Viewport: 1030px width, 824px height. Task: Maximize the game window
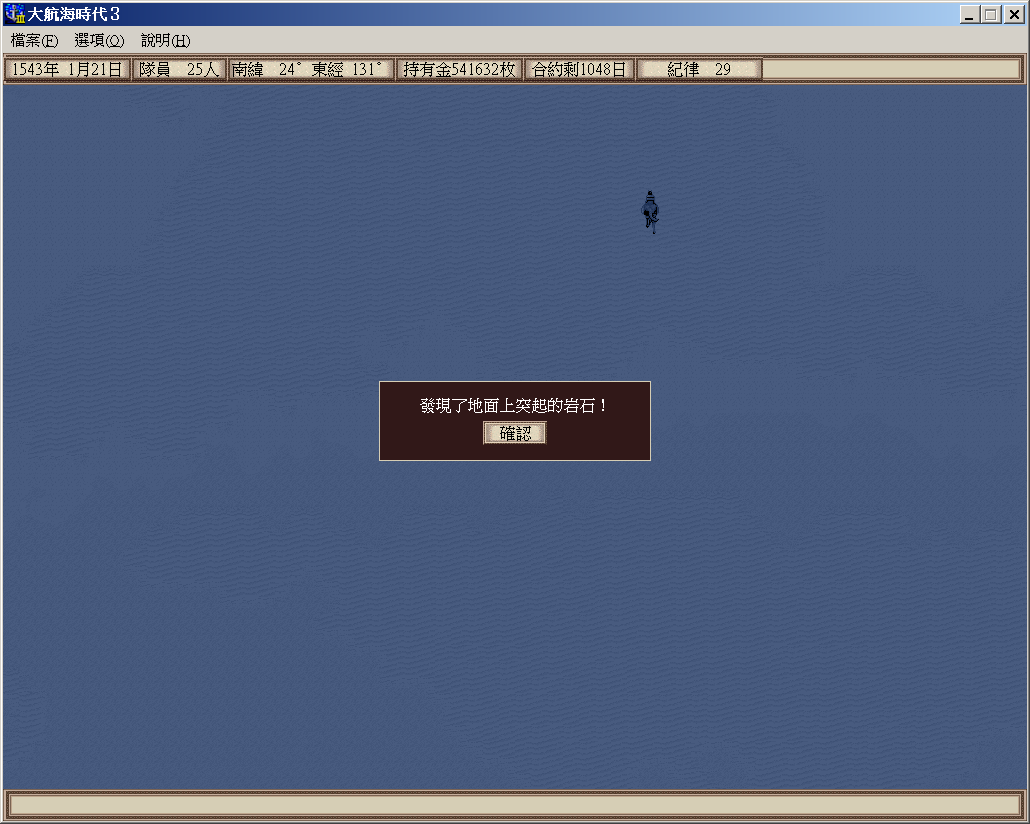(991, 15)
